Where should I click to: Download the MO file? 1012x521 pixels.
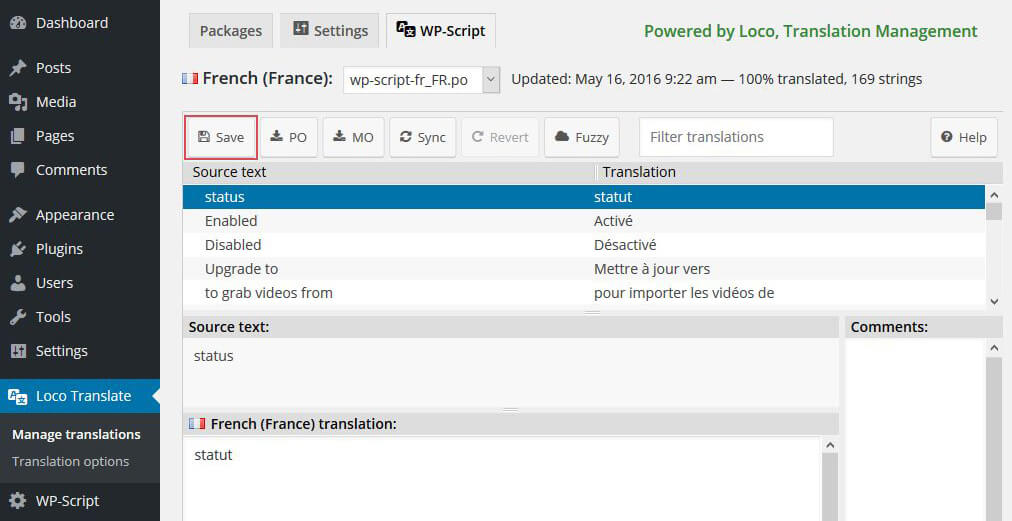(354, 138)
